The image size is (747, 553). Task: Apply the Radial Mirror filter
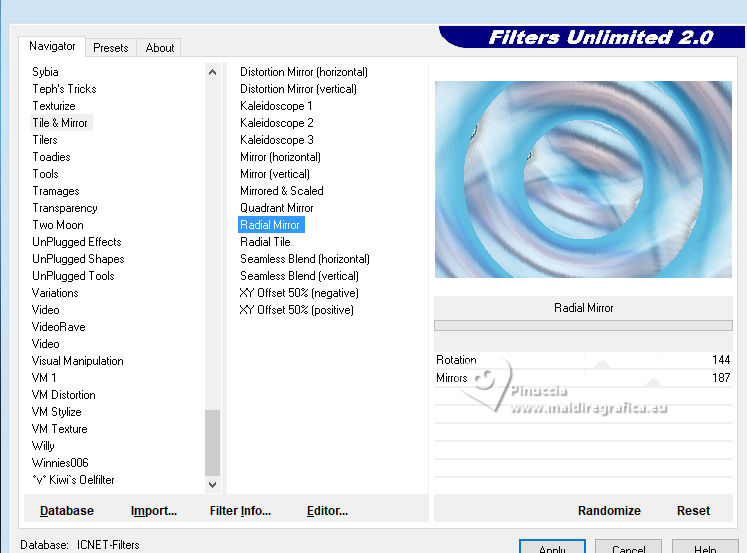552,547
